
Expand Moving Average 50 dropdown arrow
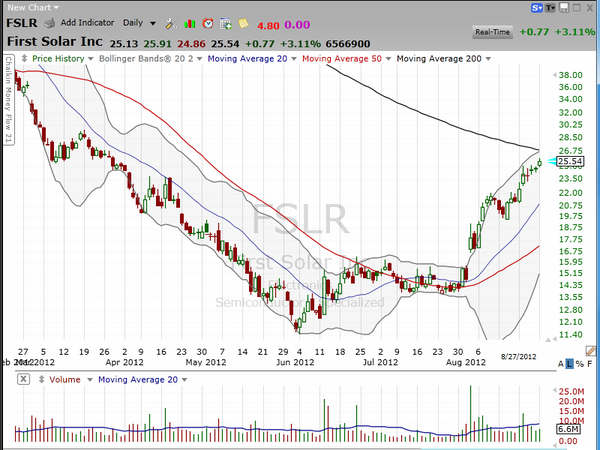click(x=388, y=59)
